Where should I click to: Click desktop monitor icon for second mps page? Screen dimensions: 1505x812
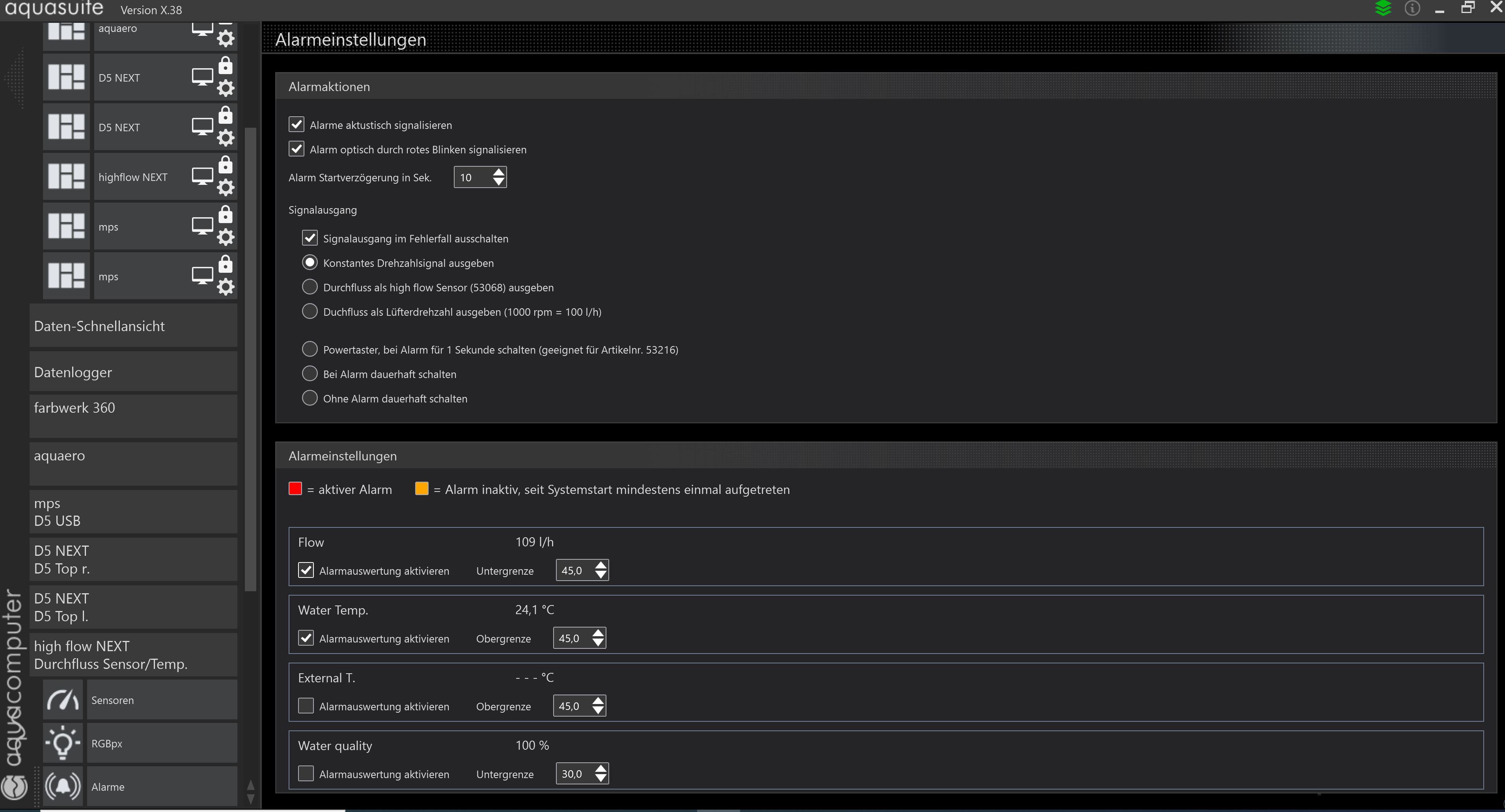click(x=203, y=276)
